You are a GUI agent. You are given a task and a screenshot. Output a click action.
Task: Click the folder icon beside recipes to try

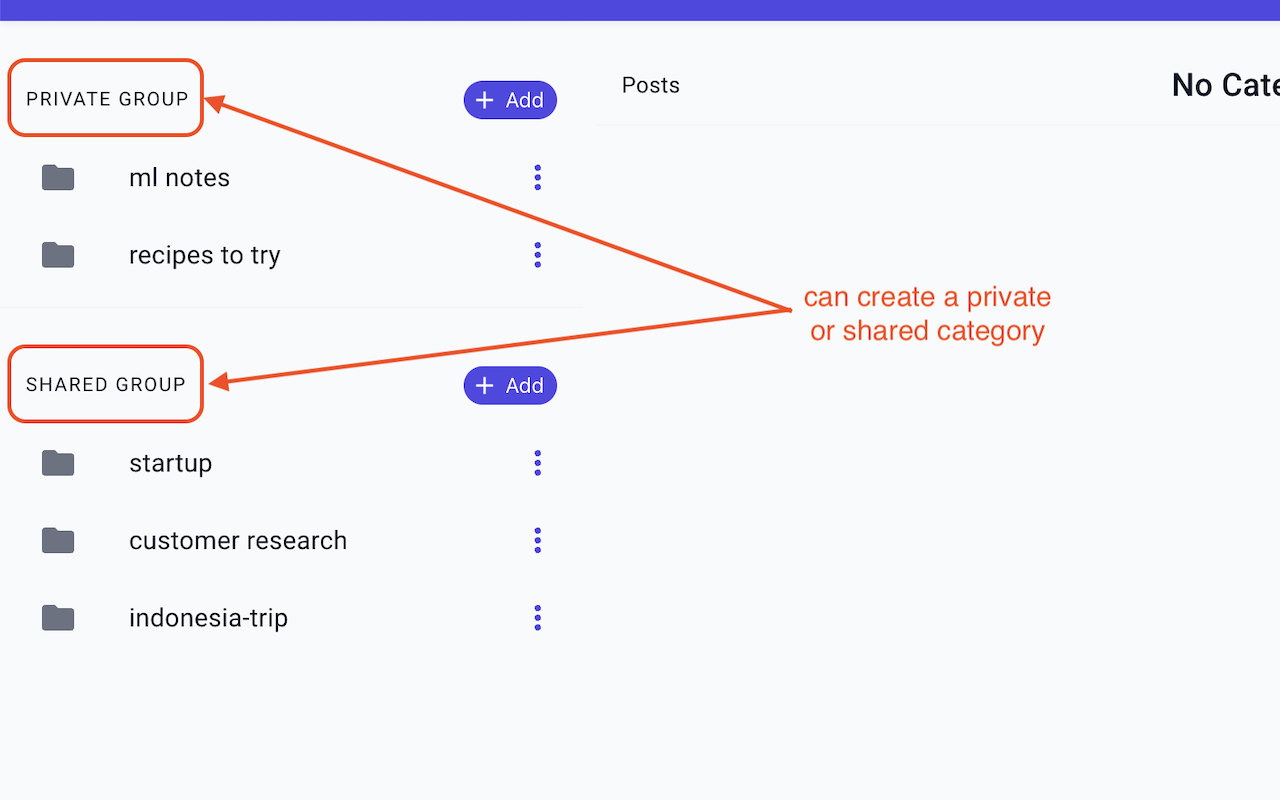pyautogui.click(x=58, y=255)
